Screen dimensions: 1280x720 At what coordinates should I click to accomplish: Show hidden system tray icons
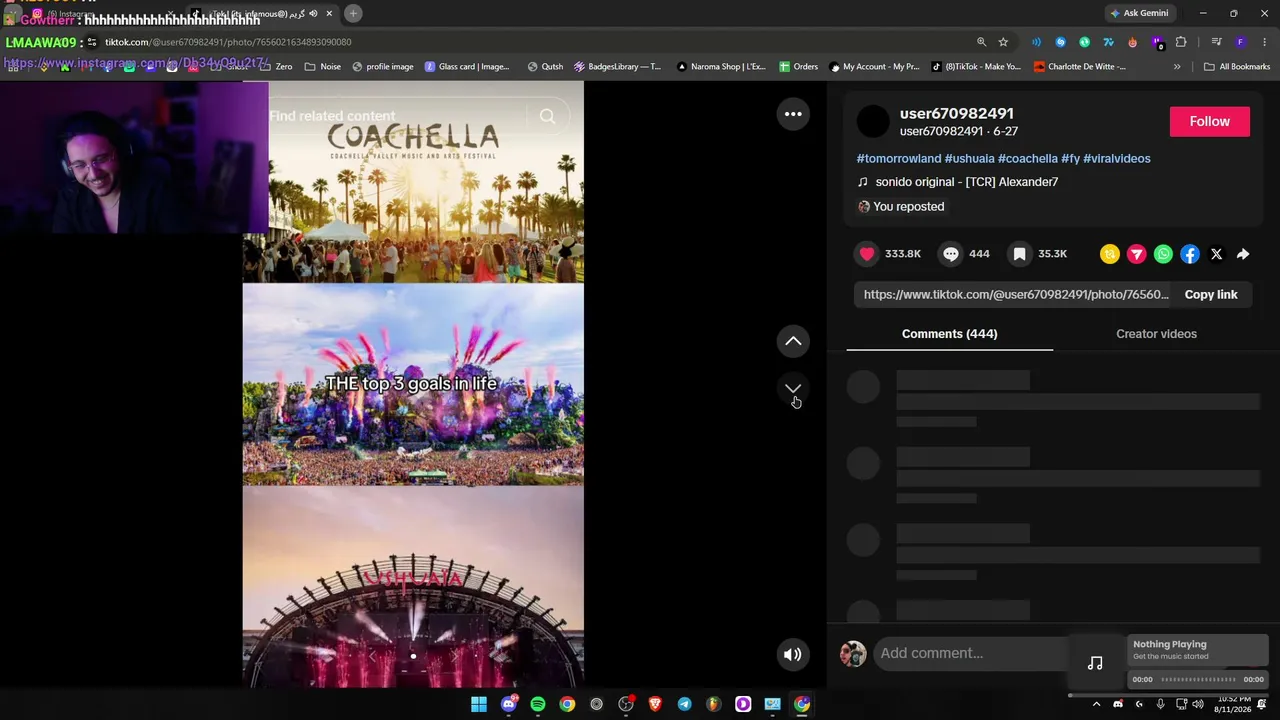[x=1096, y=704]
